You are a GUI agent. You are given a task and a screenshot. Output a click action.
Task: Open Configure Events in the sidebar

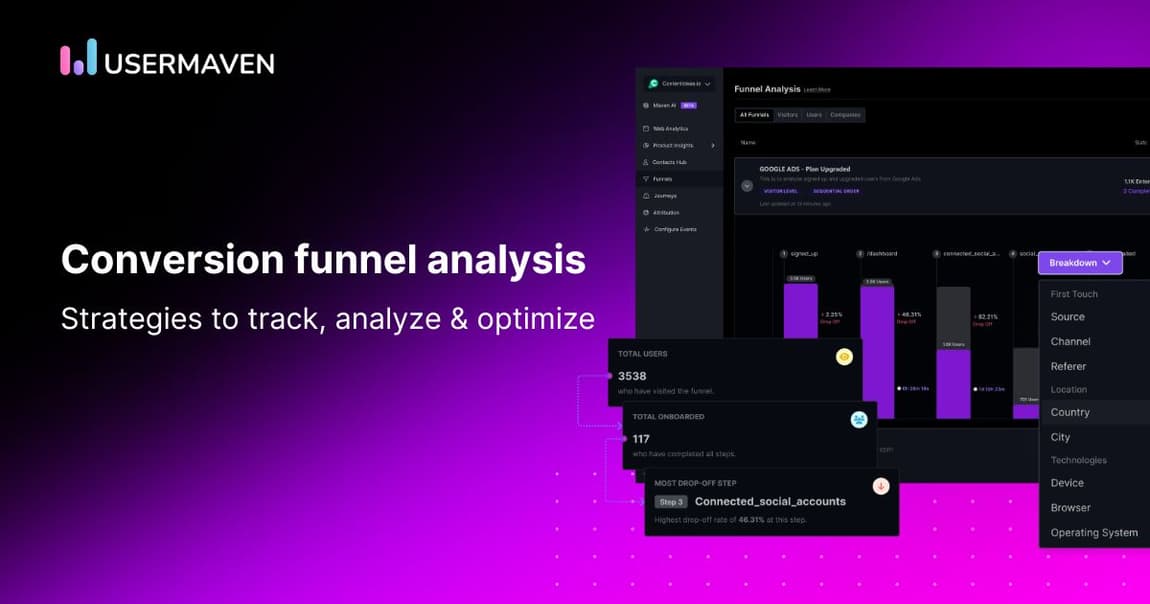672,229
